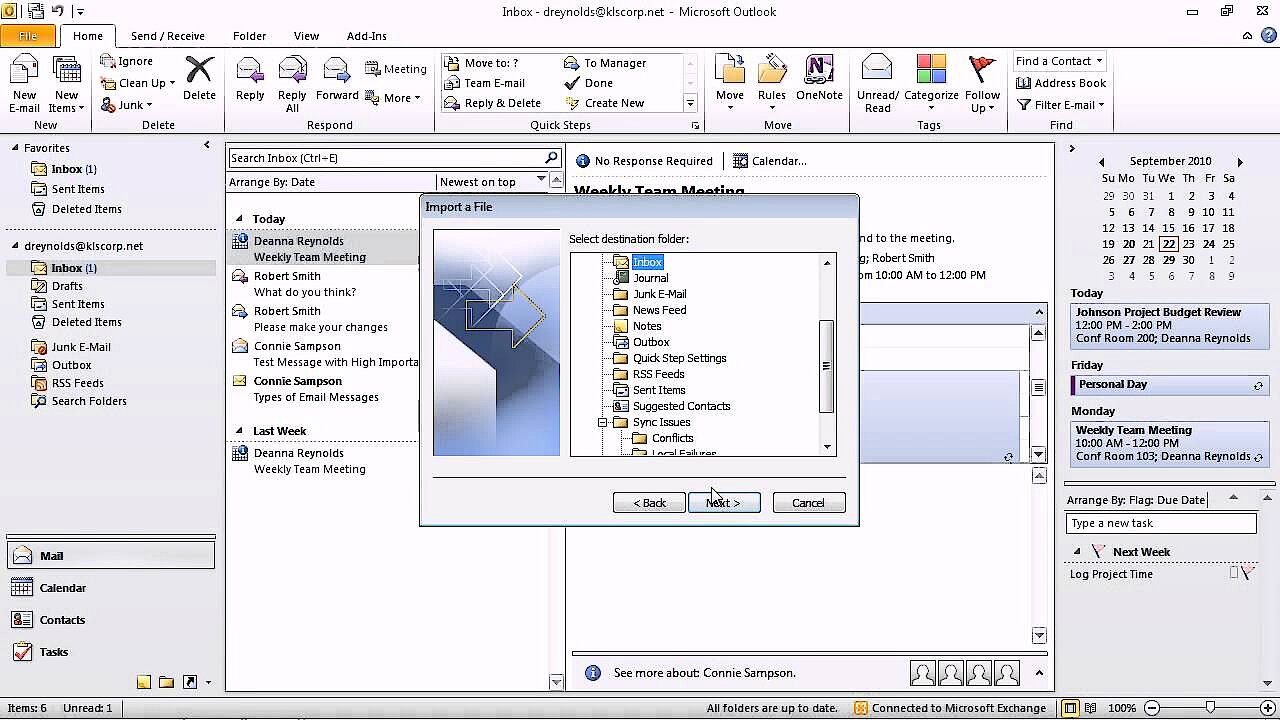Switch to the Send / Receive tab
The height and width of the screenshot is (720, 1280).
click(x=167, y=36)
